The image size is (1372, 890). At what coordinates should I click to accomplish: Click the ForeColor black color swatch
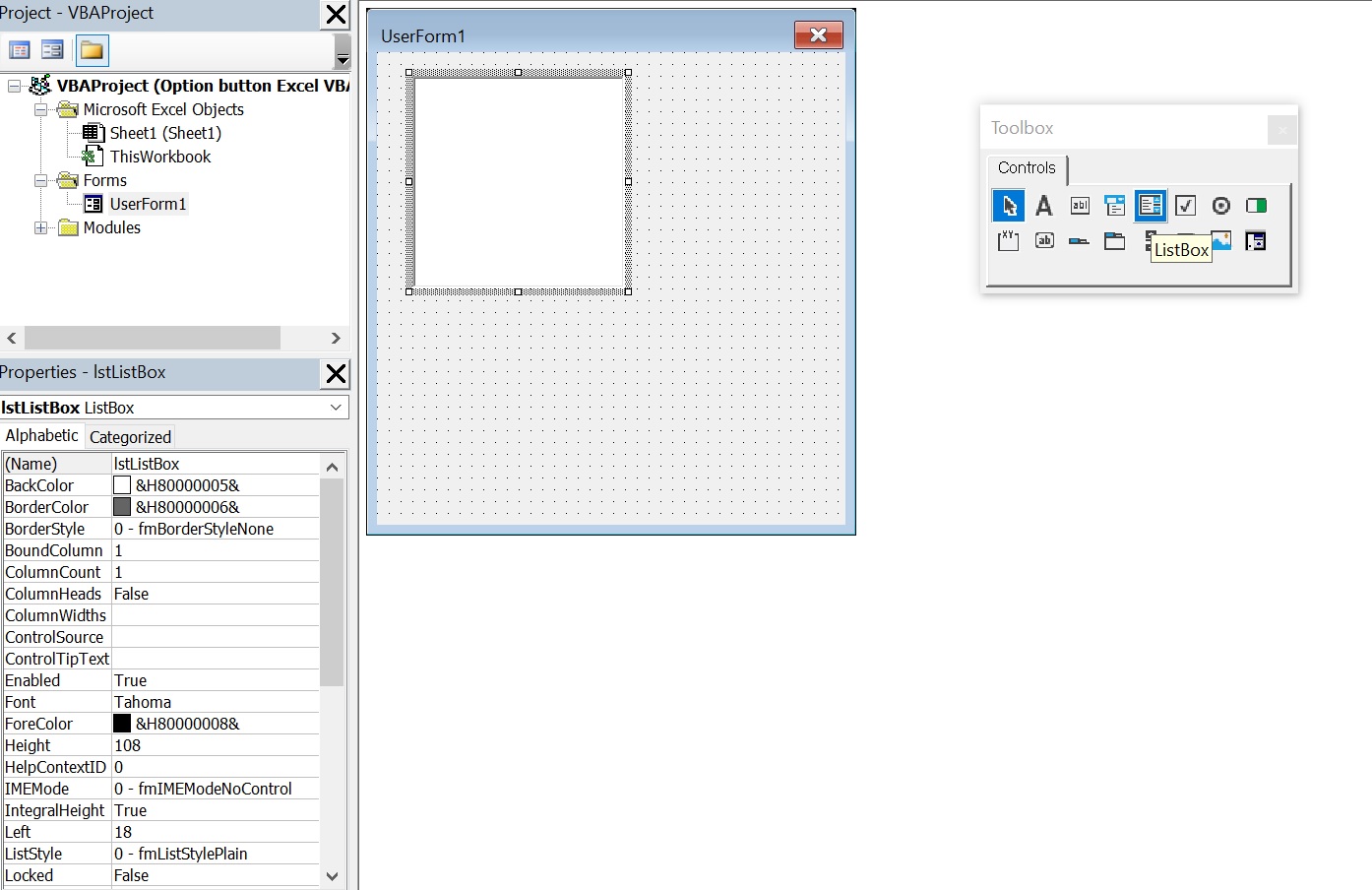[122, 724]
